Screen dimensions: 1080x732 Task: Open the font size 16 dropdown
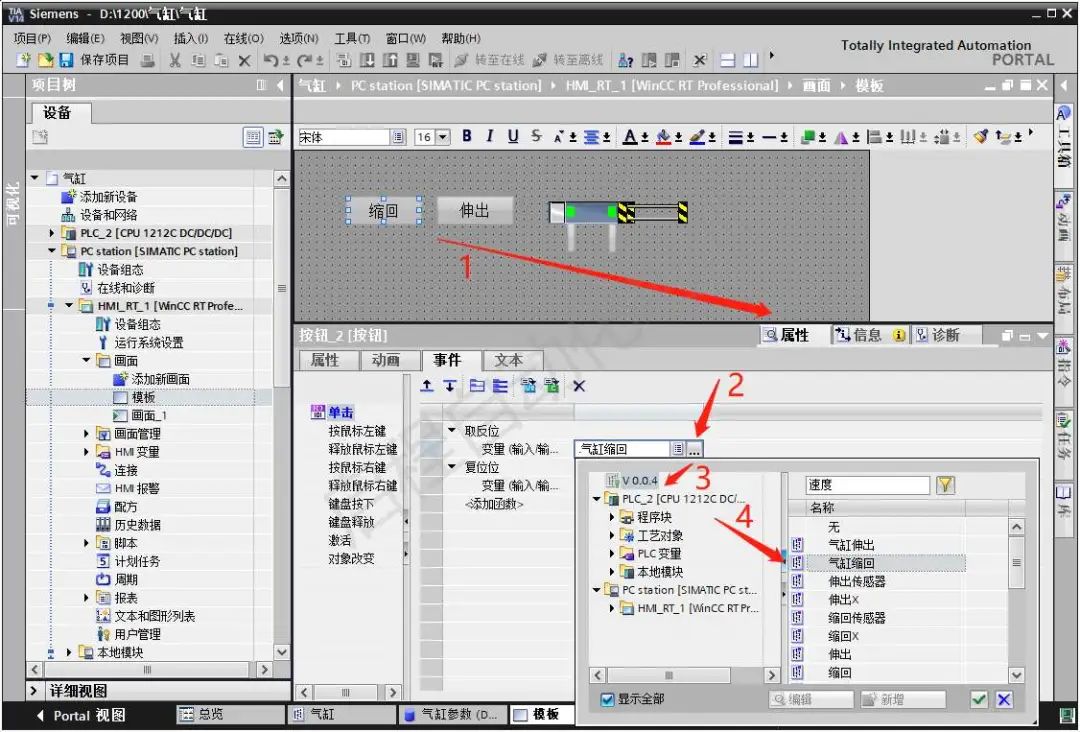443,137
